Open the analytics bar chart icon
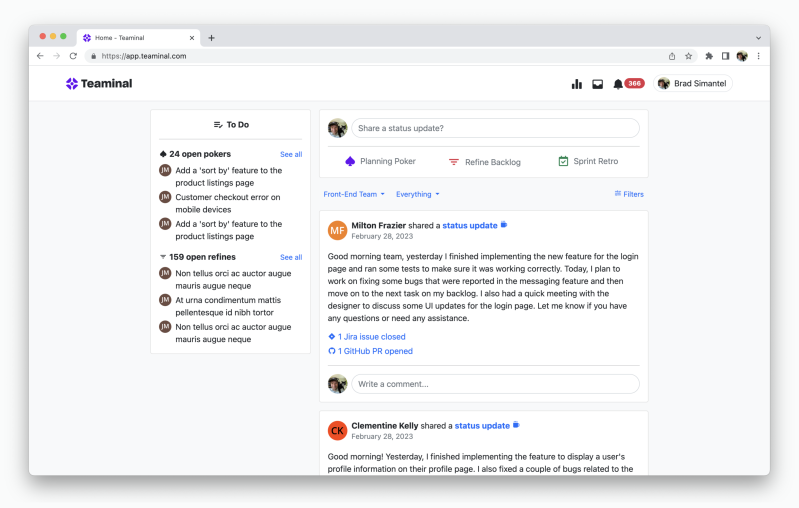799x508 pixels. [x=576, y=84]
